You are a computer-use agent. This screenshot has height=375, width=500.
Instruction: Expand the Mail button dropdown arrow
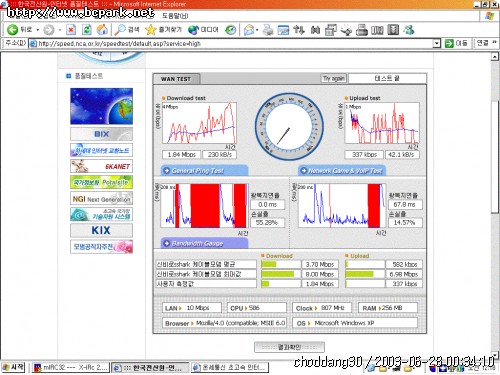(x=257, y=30)
